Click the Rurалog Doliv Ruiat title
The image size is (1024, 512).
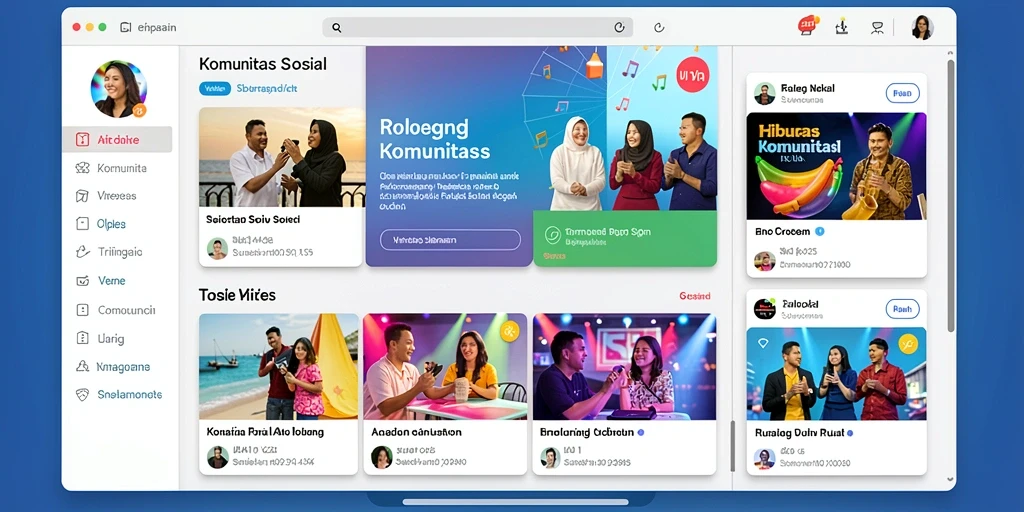tap(799, 432)
